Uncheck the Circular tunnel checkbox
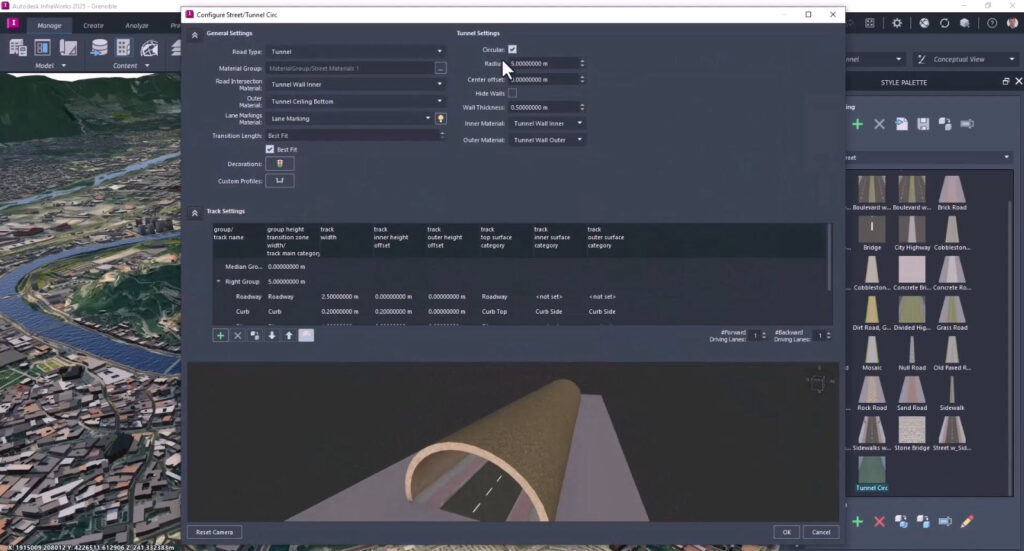The width and height of the screenshot is (1024, 551). click(512, 49)
